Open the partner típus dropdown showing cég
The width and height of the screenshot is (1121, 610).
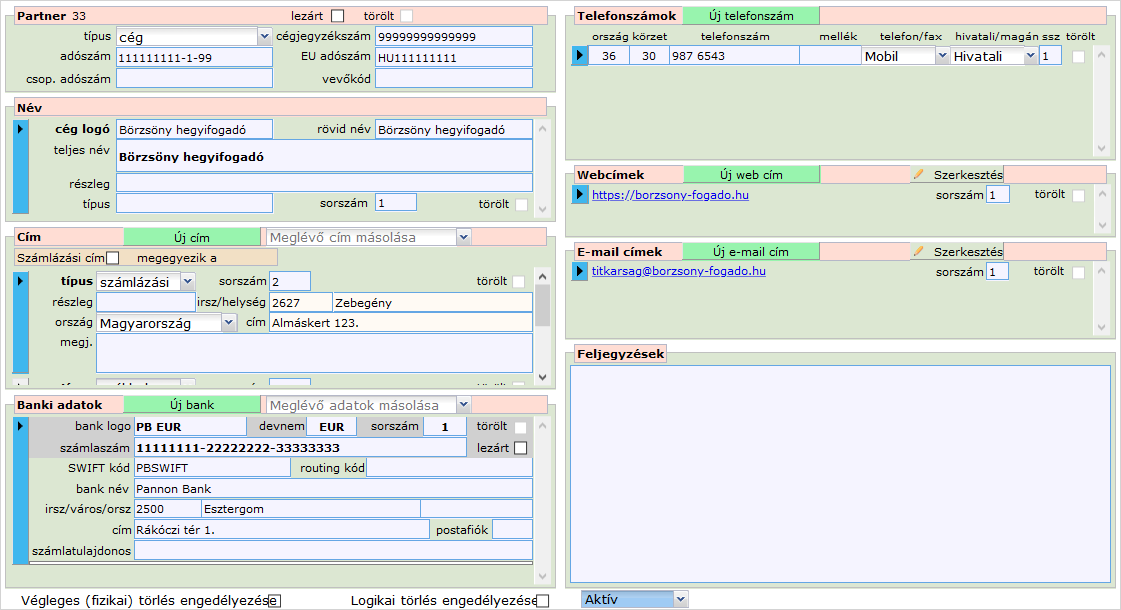(193, 36)
